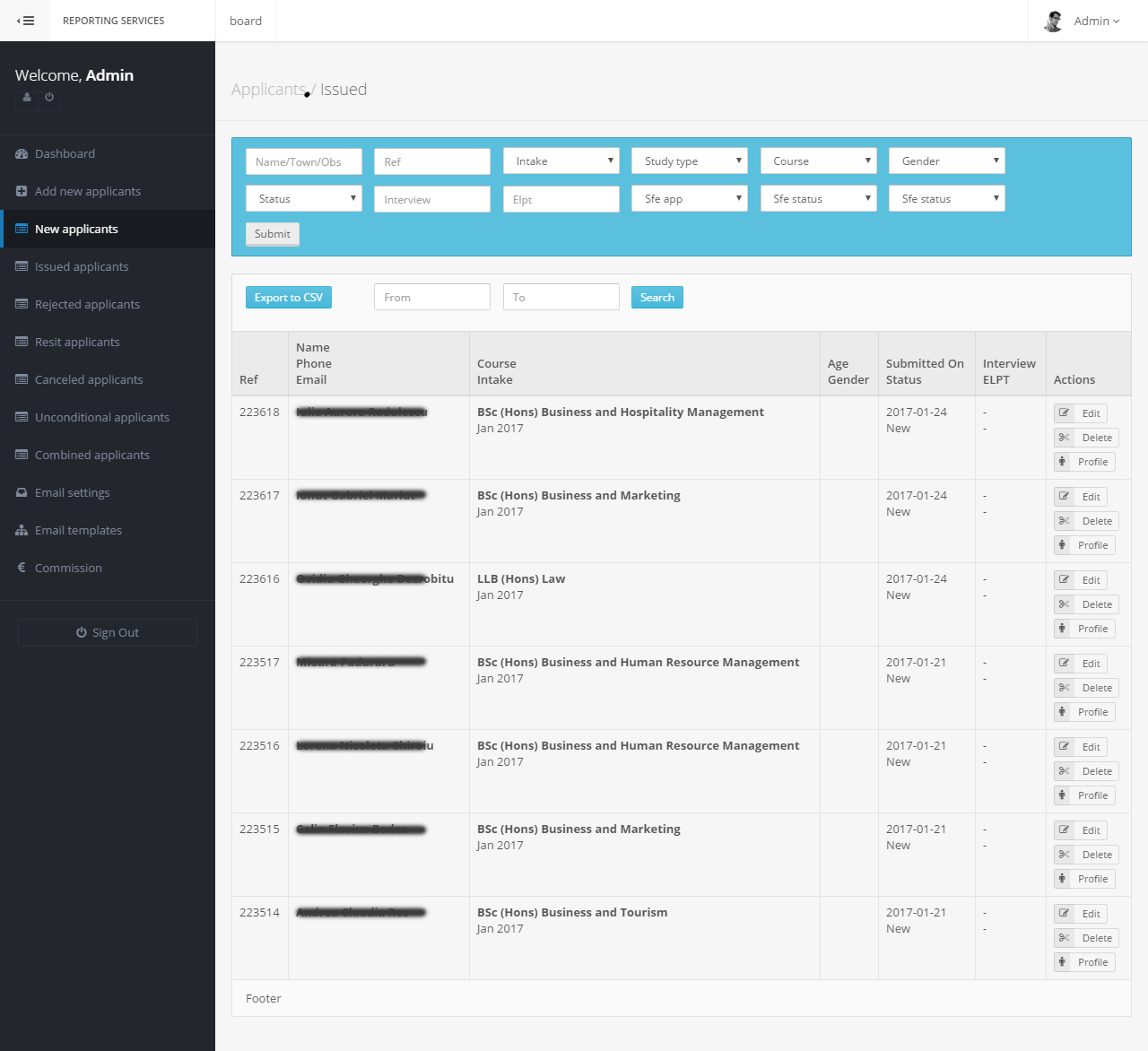Click the Sign Out button
The width and height of the screenshot is (1148, 1051).
[108, 633]
